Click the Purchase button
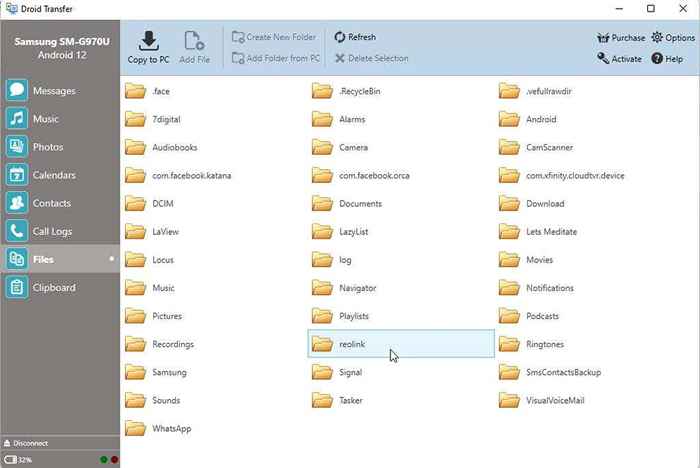The width and height of the screenshot is (700, 468). pyautogui.click(x=621, y=38)
